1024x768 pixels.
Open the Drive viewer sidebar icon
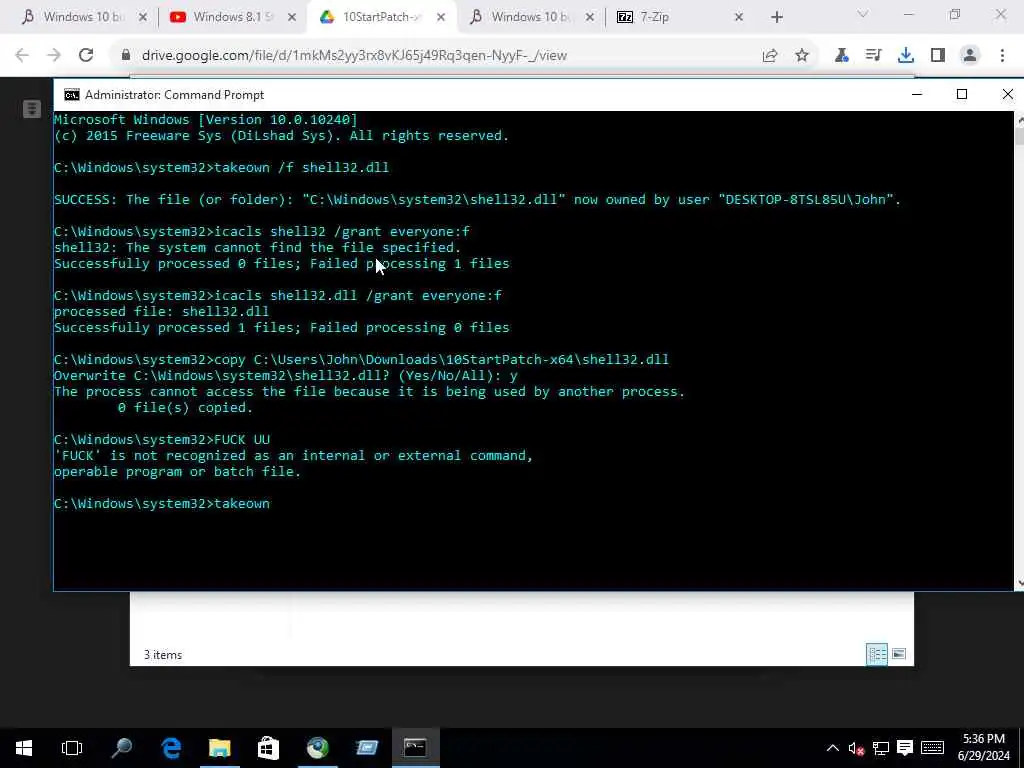tap(31, 109)
